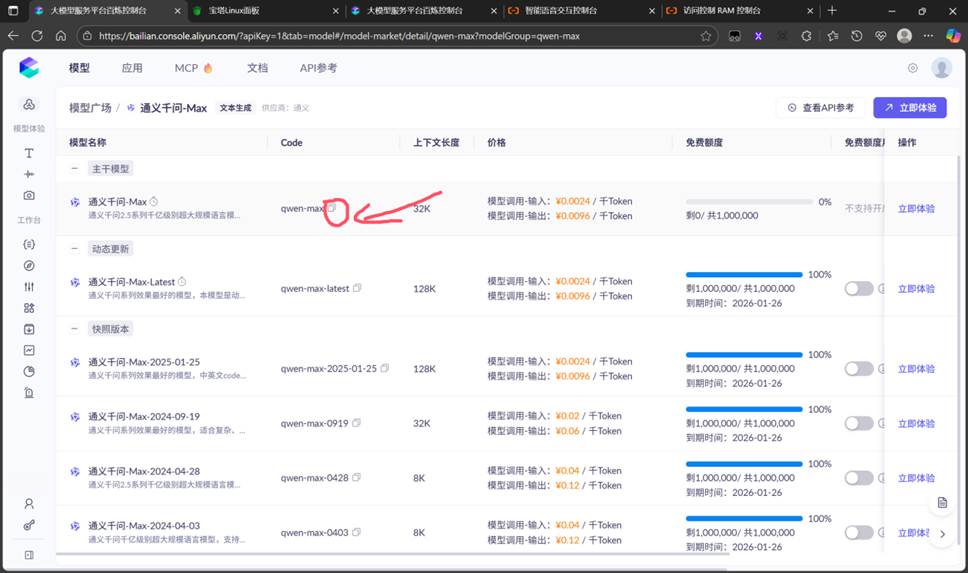Collapse the 主干模型 group
The width and height of the screenshot is (968, 573).
click(x=76, y=169)
